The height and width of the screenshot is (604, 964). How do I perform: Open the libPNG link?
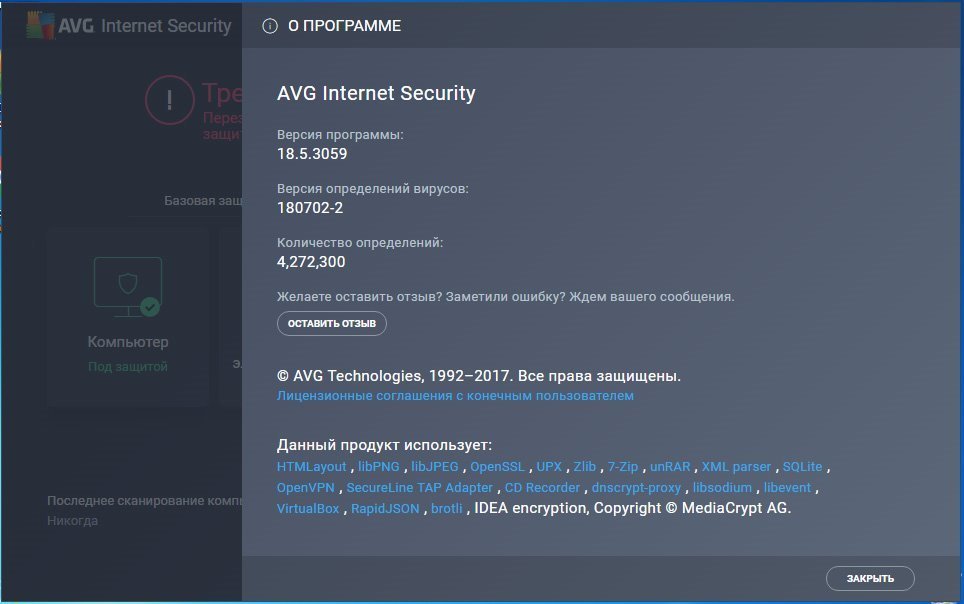click(x=380, y=467)
